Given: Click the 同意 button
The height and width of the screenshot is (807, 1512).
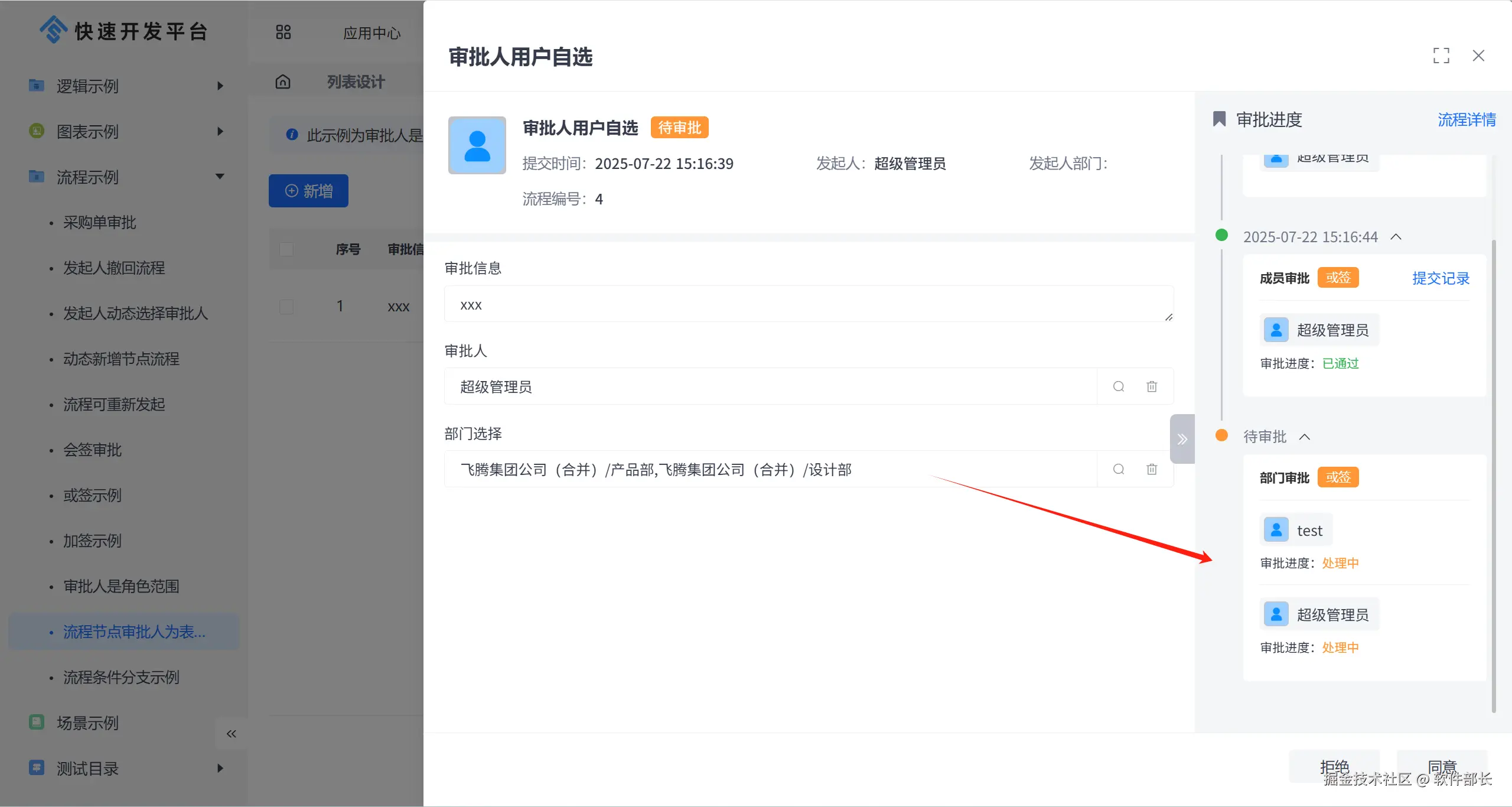Looking at the screenshot, I should coord(1442,766).
